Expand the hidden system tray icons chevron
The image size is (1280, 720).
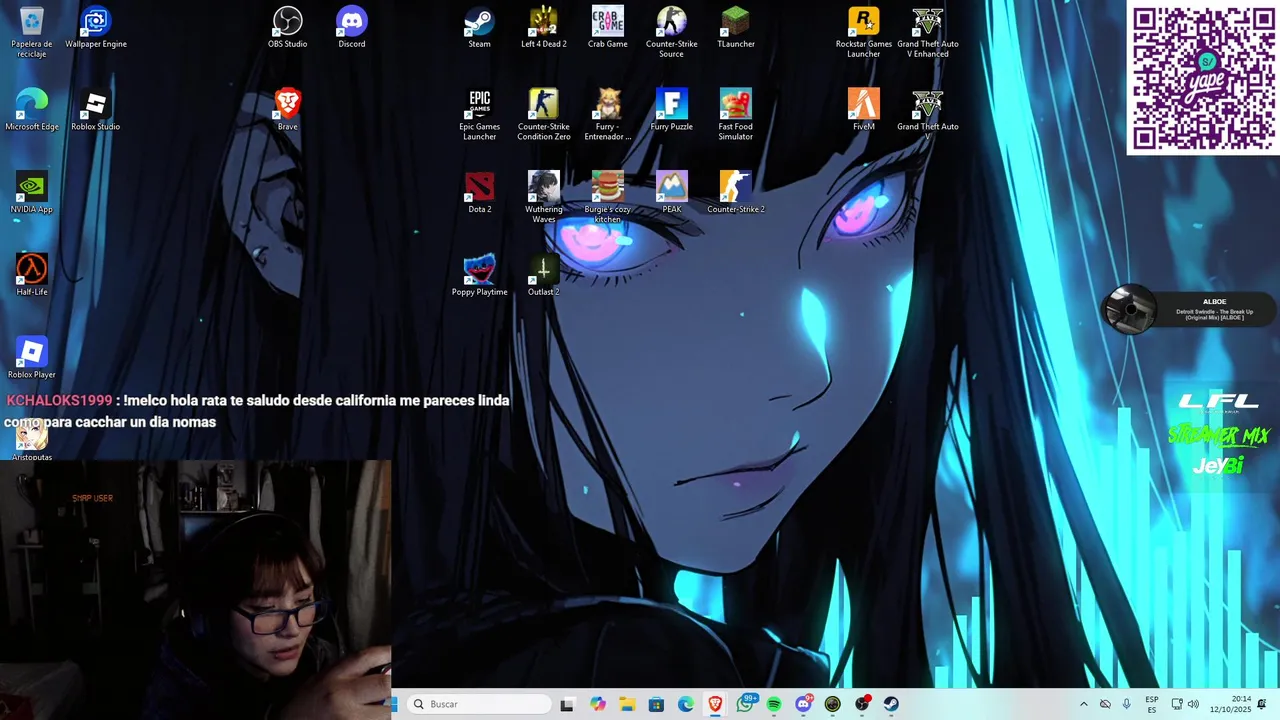coord(1083,704)
